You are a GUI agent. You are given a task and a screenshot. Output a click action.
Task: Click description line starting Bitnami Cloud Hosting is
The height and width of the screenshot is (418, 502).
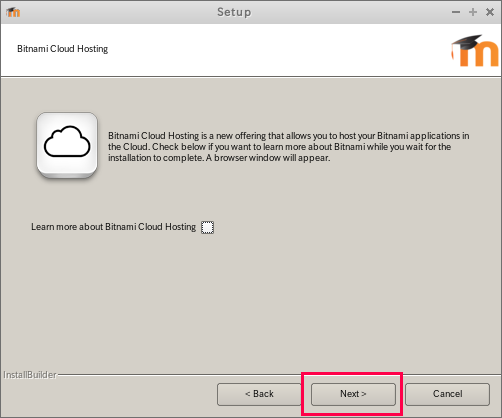click(289, 136)
